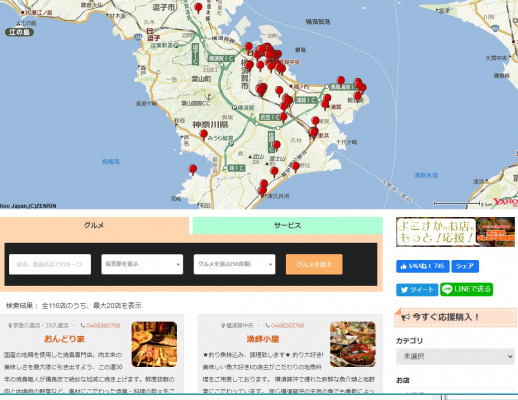
Task: Click the Twitter ツイート button
Action: pos(417,289)
